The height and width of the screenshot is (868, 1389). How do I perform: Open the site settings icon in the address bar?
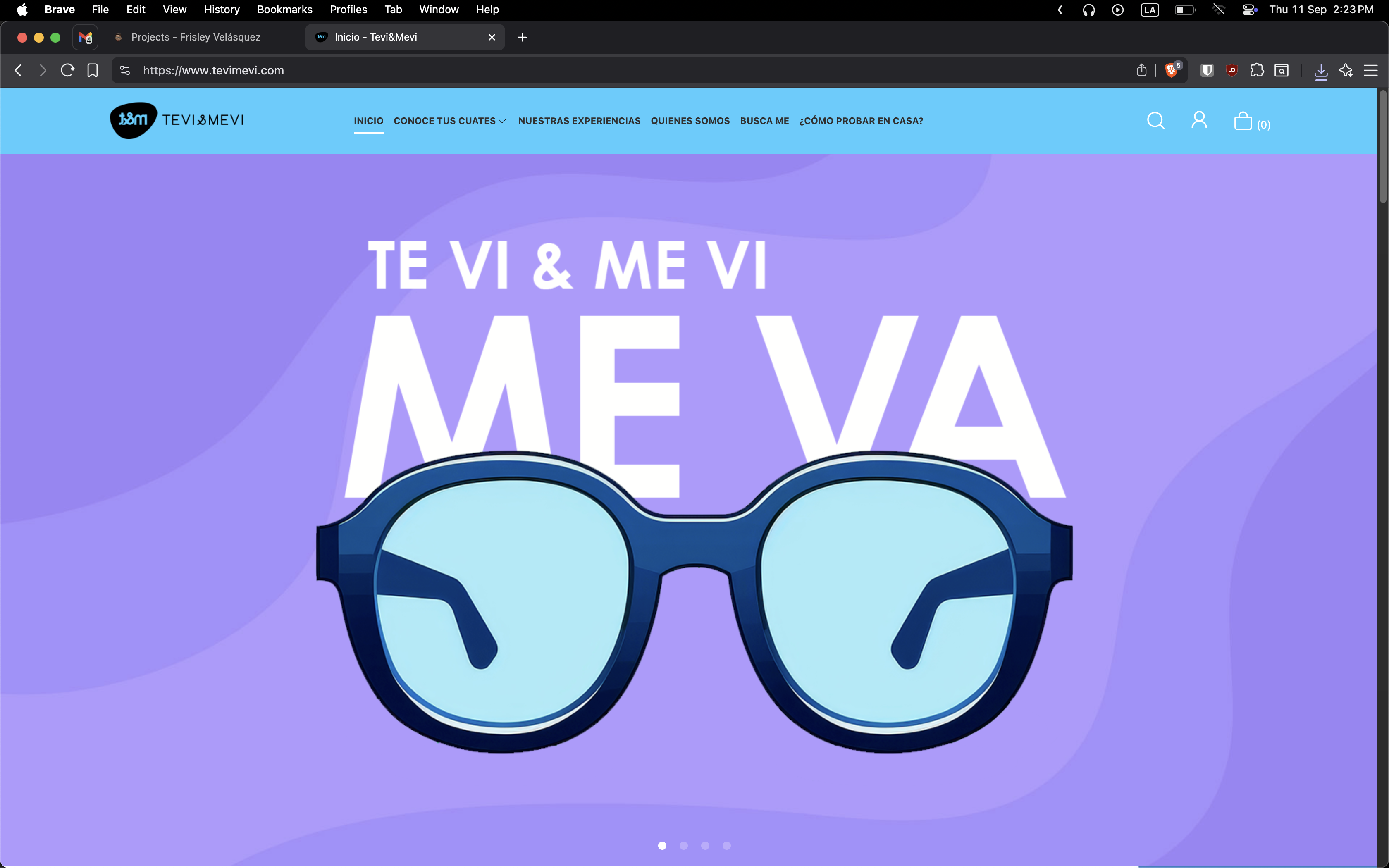124,70
